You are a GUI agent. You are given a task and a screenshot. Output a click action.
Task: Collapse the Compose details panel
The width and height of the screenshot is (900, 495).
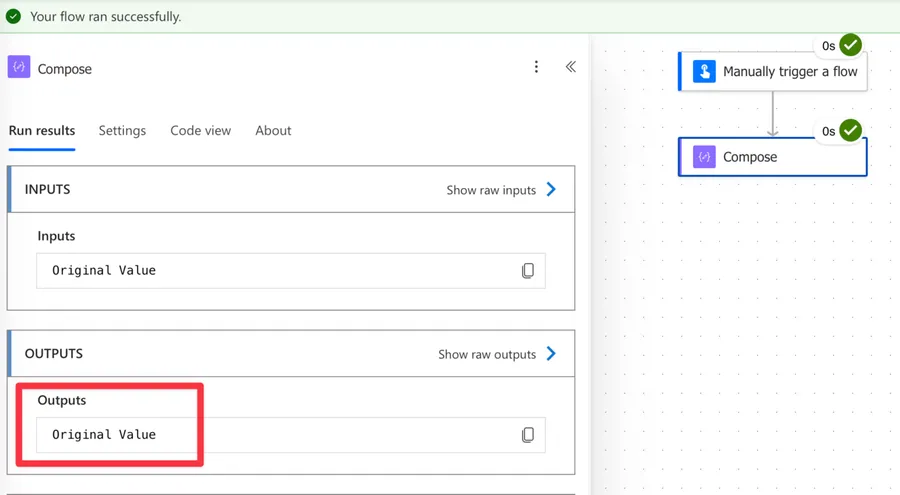570,67
